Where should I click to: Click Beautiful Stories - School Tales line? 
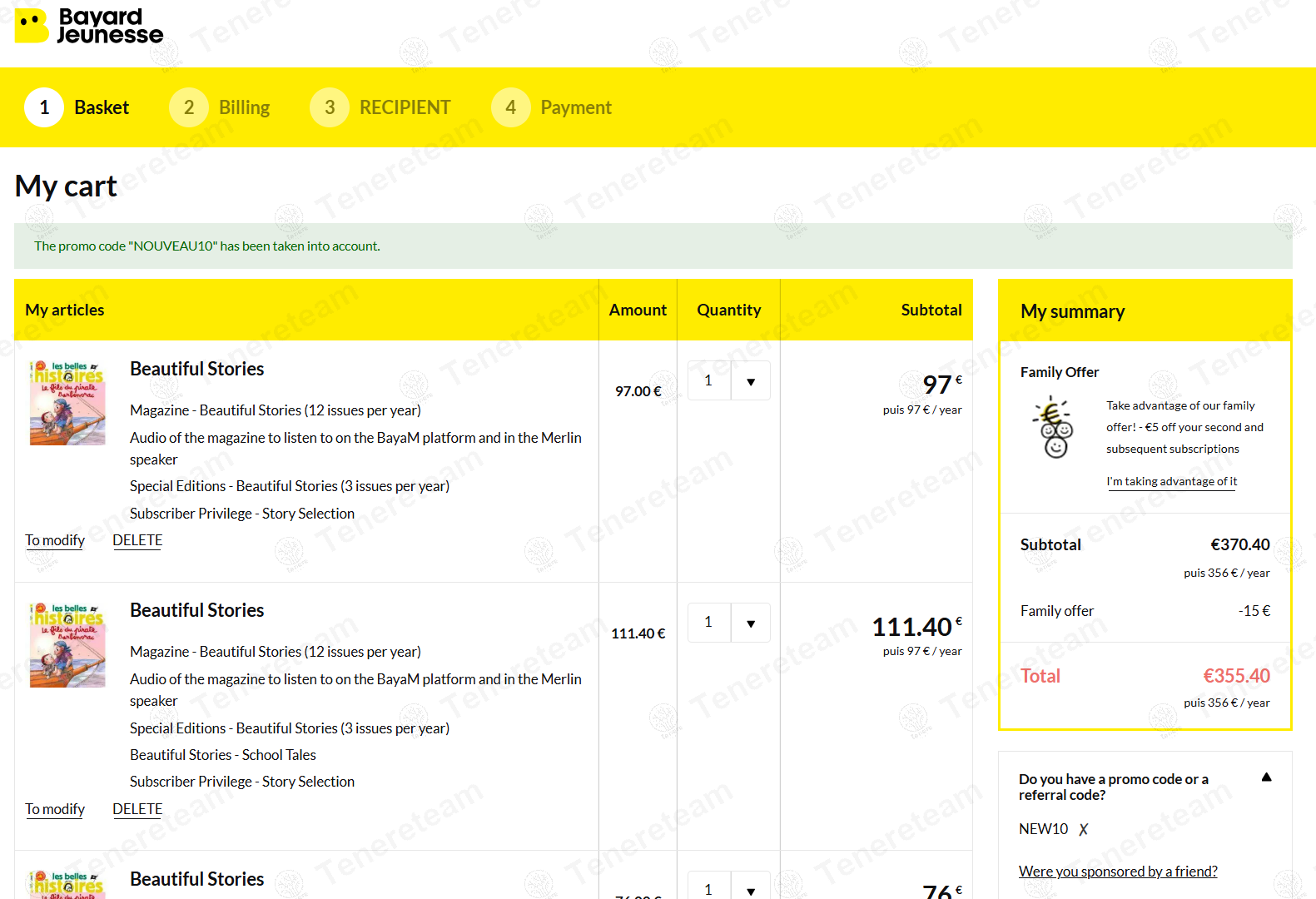223,755
